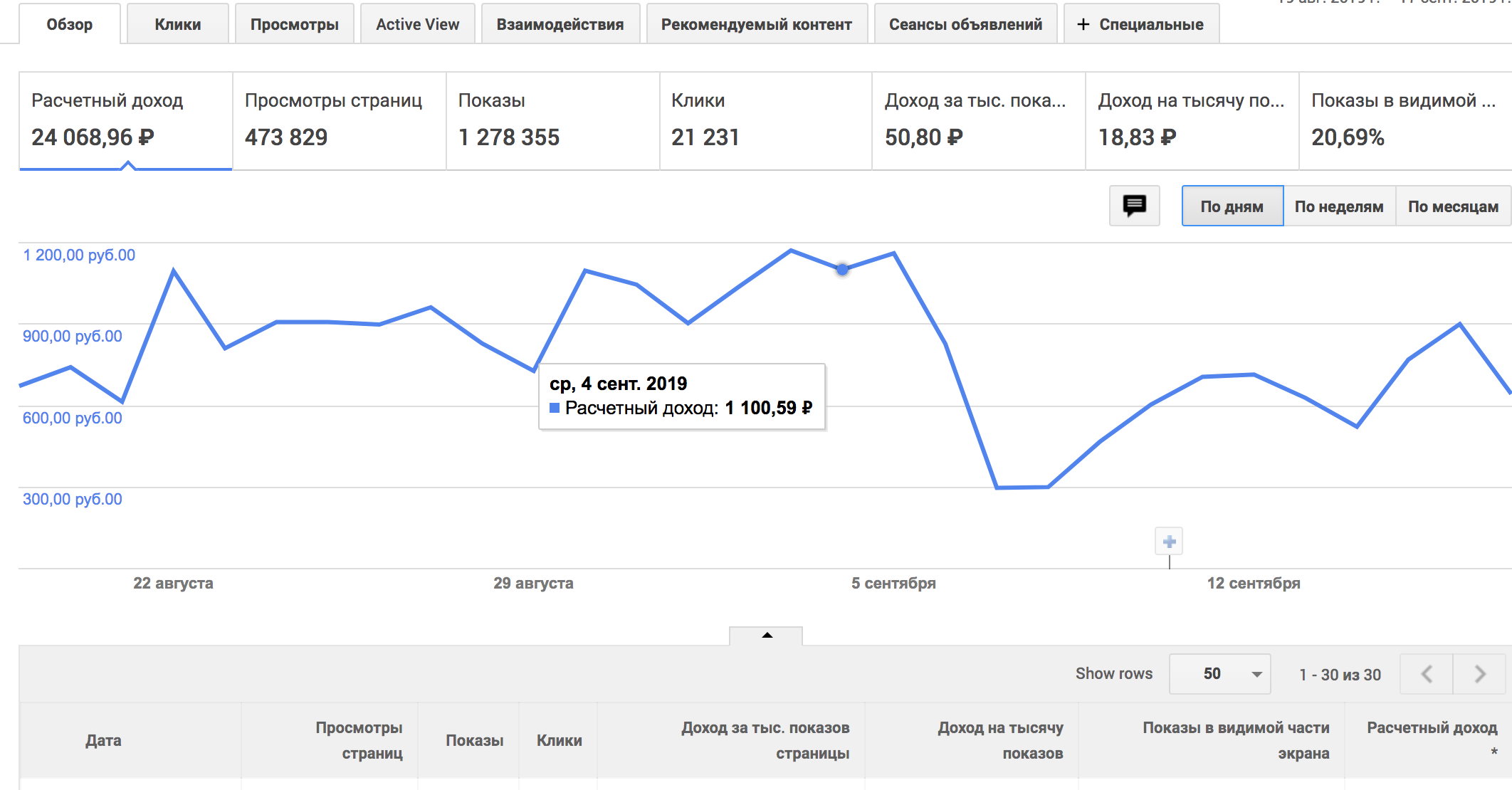Select the Просмотры страниц metric card

[339, 120]
